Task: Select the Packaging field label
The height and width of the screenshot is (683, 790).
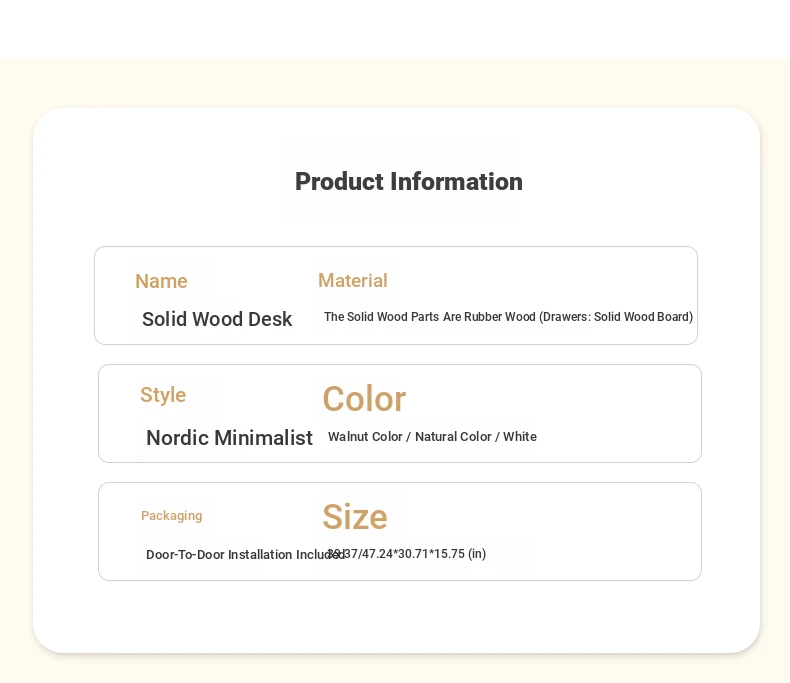Action: point(171,516)
